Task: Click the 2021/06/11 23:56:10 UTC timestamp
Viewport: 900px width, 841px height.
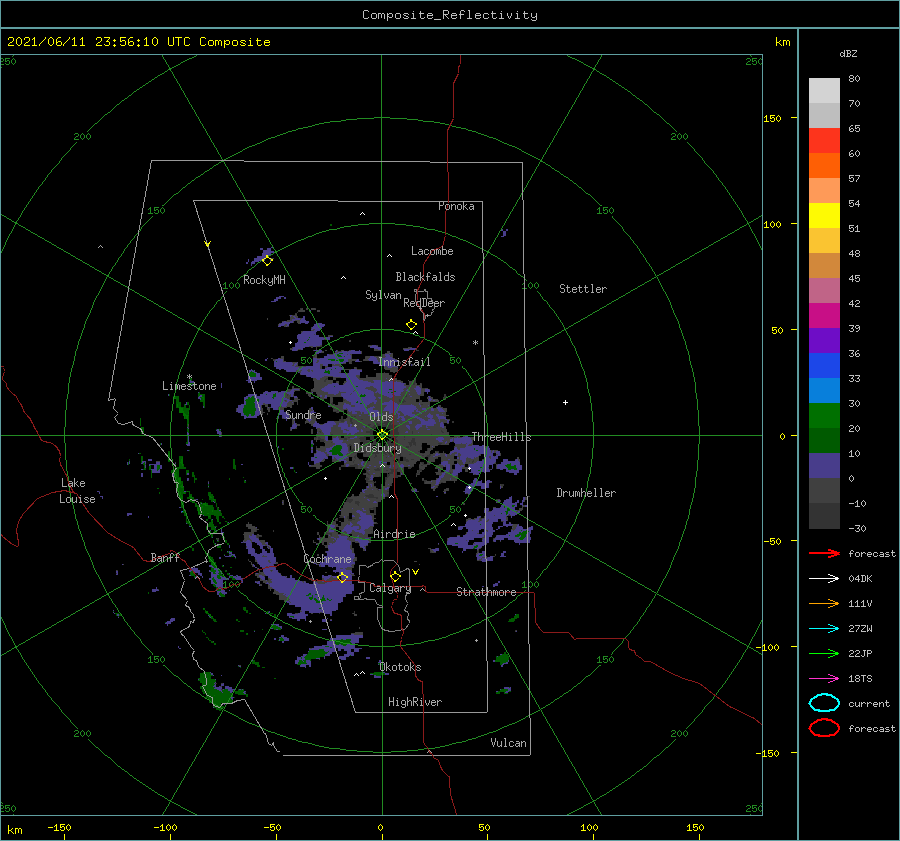Action: (x=139, y=42)
